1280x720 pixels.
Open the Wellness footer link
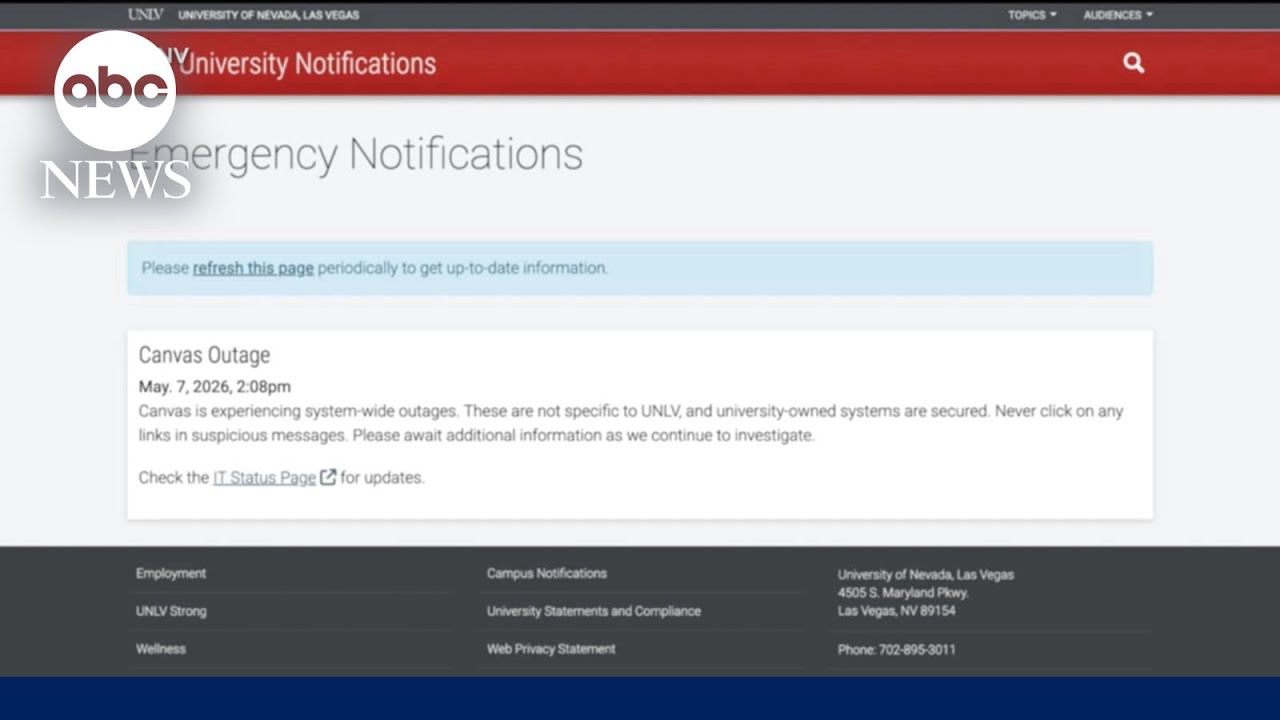tap(161, 649)
